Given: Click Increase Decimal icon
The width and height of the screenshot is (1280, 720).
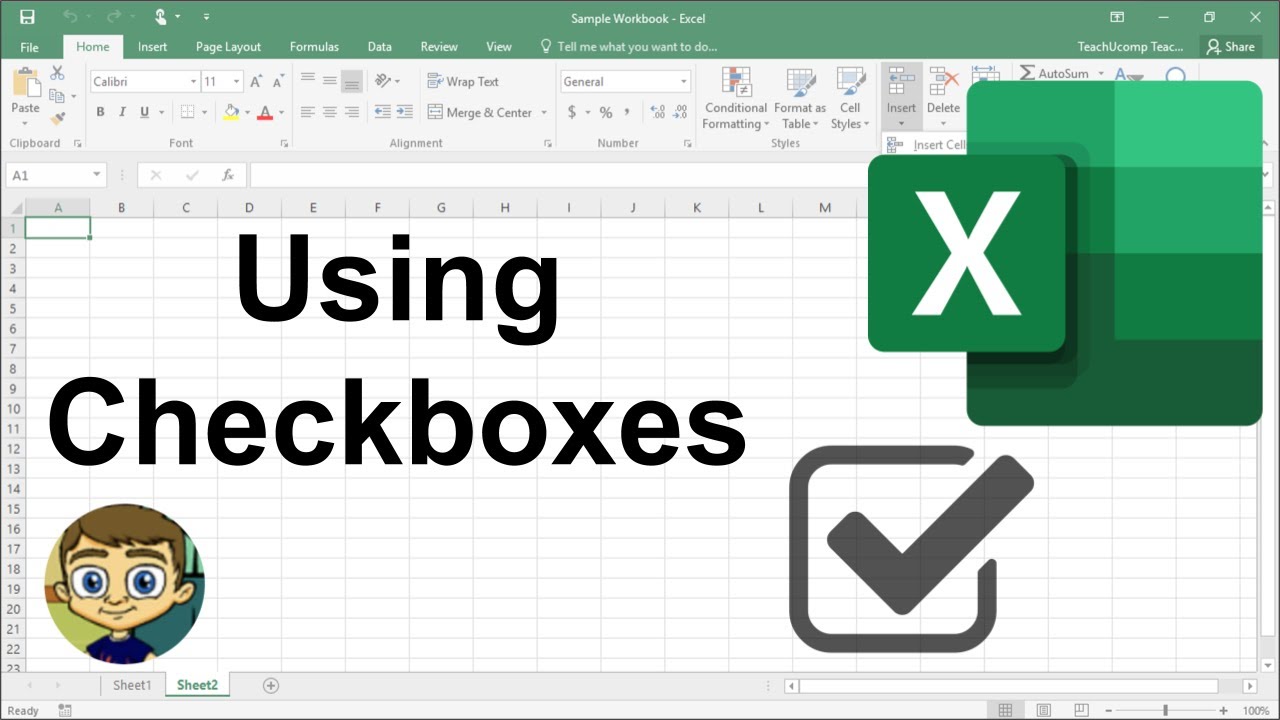Looking at the screenshot, I should [657, 112].
